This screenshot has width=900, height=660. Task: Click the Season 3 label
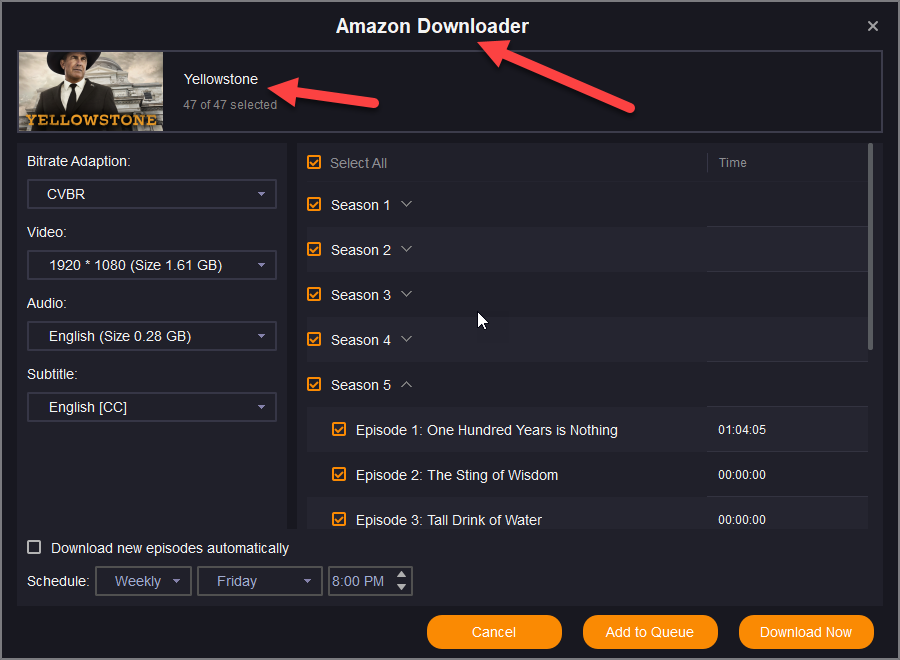(360, 295)
